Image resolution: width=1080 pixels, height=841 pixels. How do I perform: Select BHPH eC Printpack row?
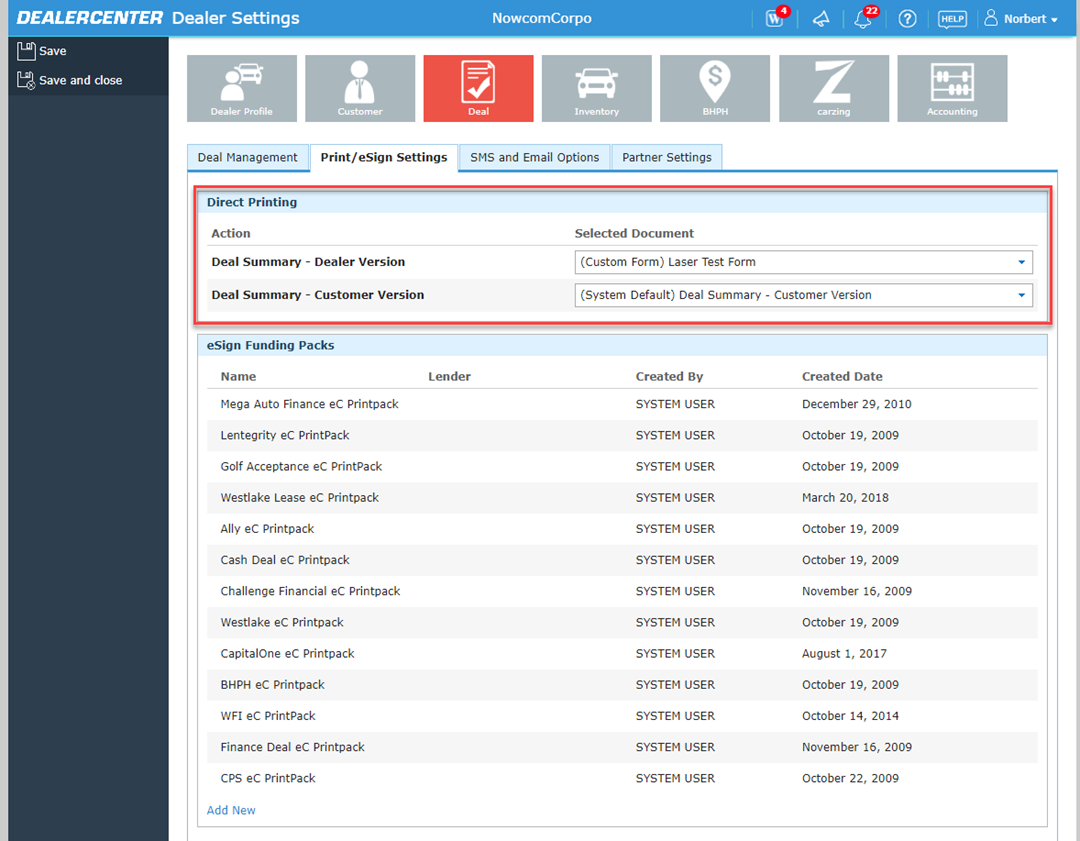point(622,685)
